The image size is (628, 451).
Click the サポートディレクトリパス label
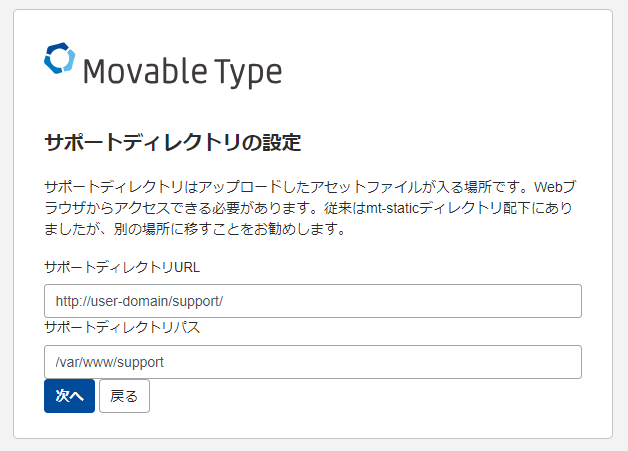tap(122, 328)
